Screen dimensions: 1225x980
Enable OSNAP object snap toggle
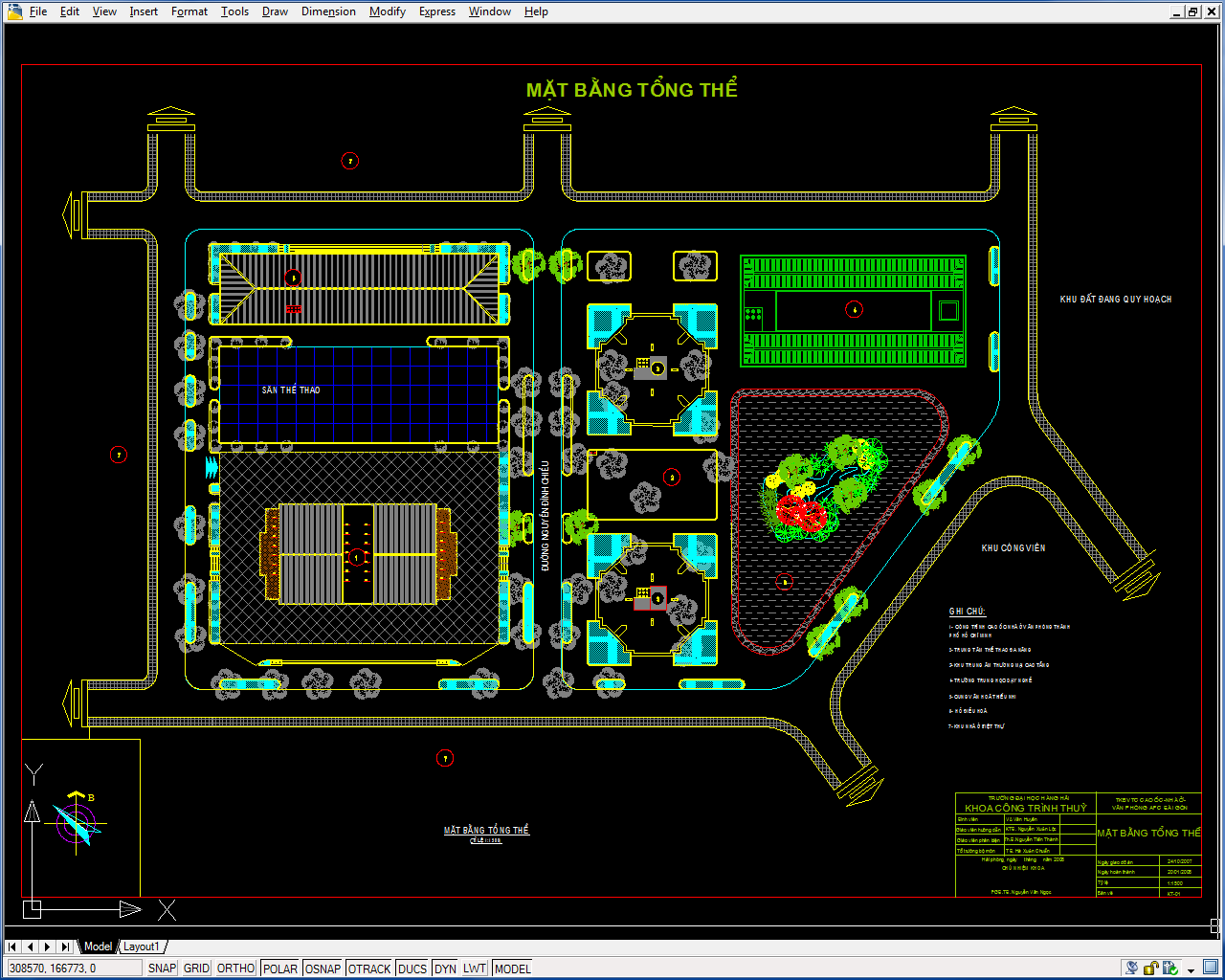point(323,969)
